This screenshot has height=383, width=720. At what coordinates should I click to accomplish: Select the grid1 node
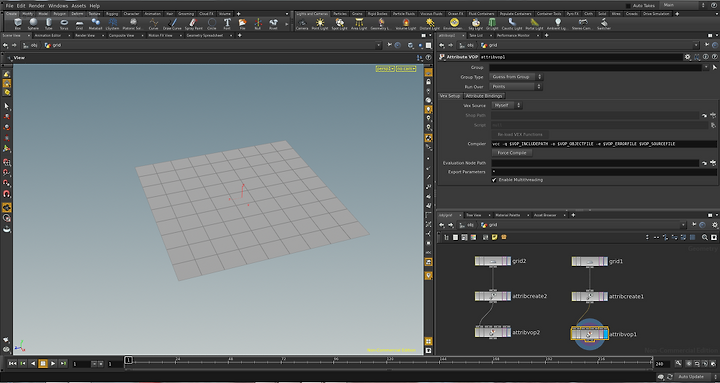coord(590,261)
